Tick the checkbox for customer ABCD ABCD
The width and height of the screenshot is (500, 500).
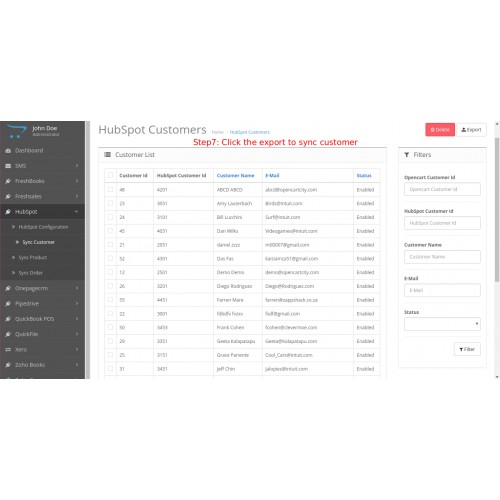click(110, 189)
